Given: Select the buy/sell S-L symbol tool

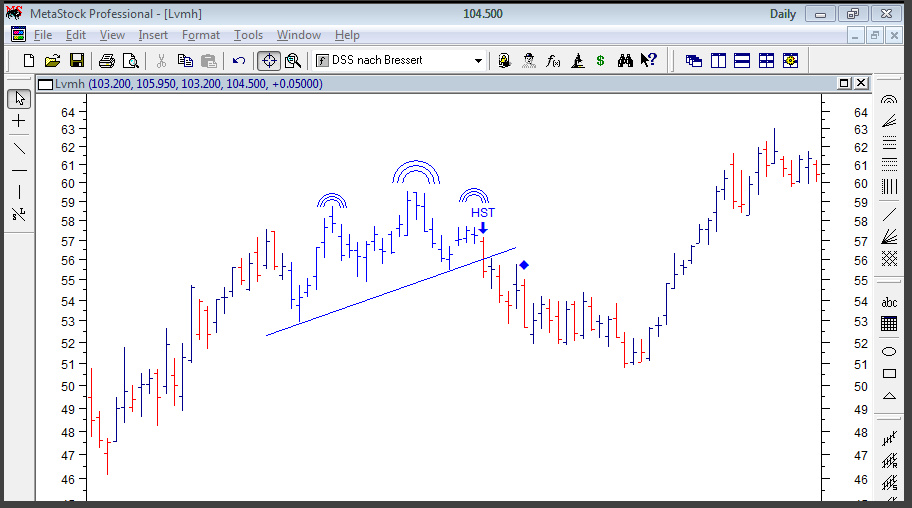Looking at the screenshot, I should 19,214.
